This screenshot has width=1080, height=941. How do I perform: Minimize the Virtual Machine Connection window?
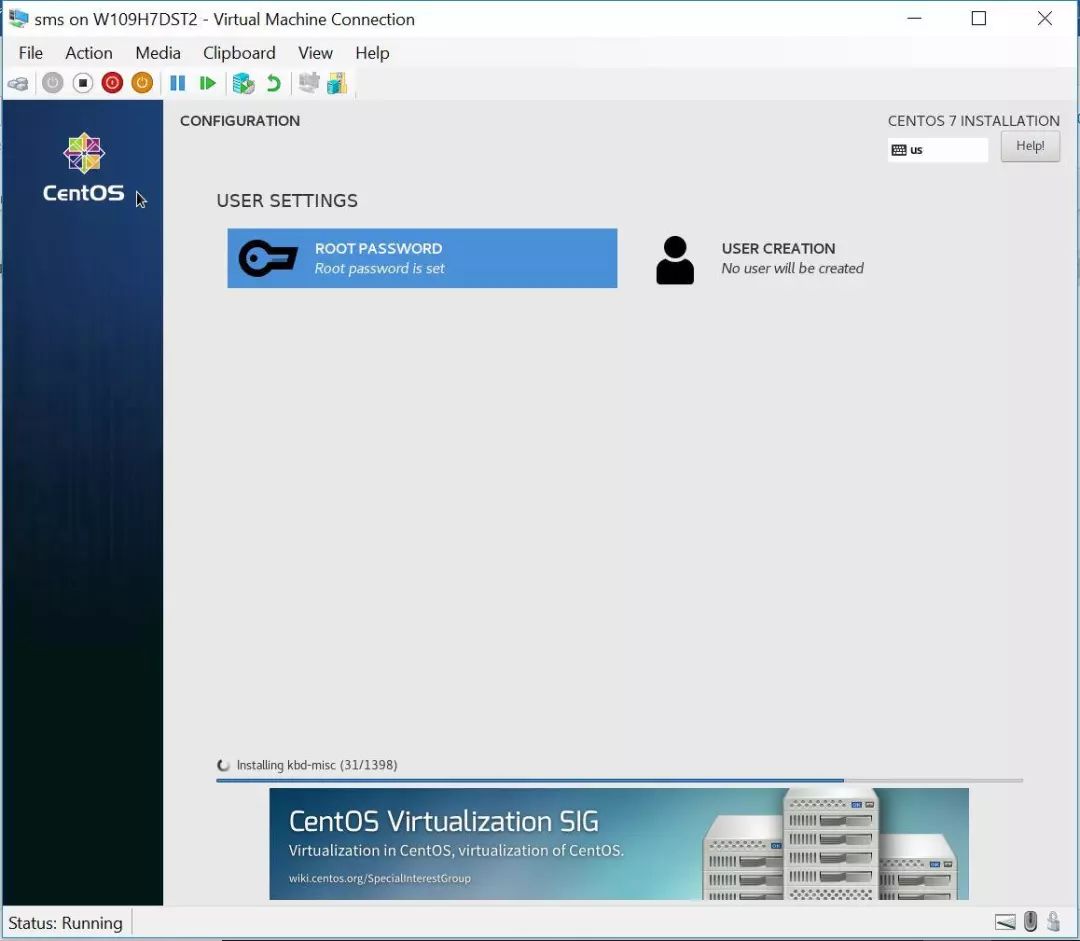pyautogui.click(x=914, y=19)
